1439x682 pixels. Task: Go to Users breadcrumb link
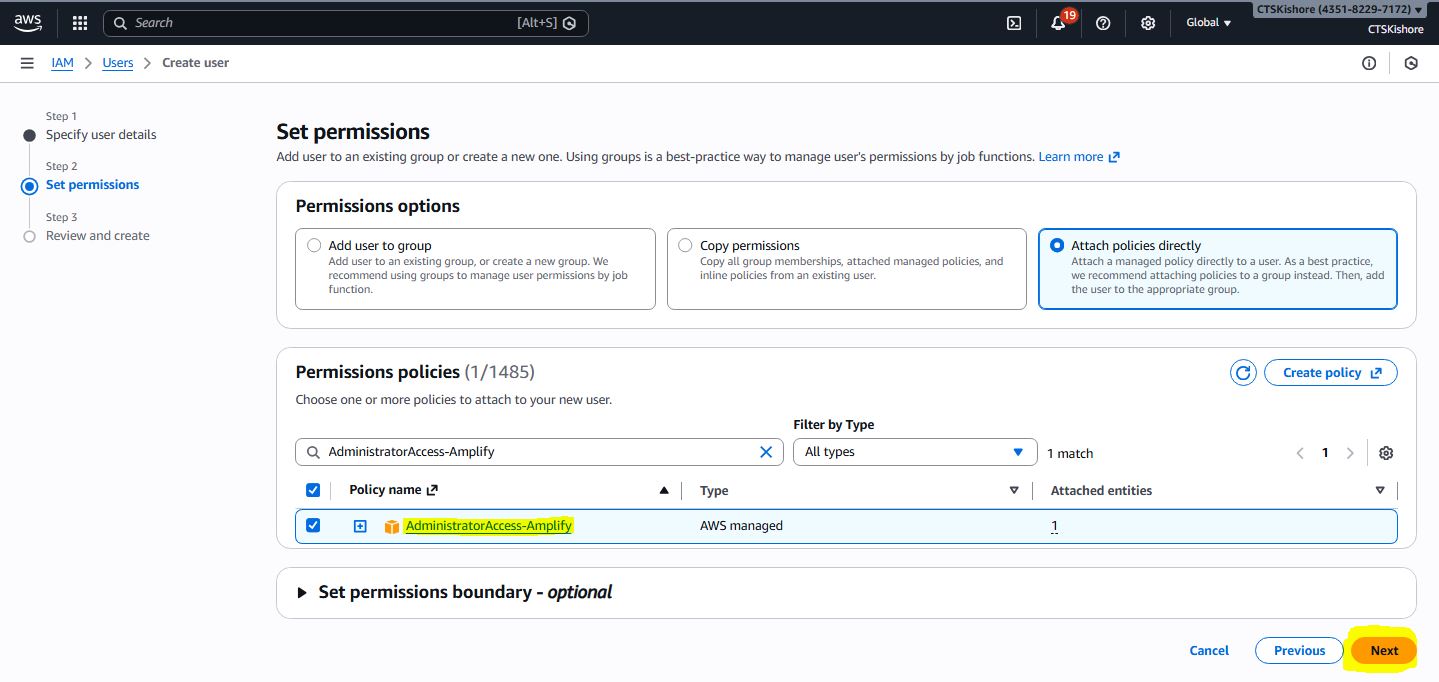(x=118, y=63)
